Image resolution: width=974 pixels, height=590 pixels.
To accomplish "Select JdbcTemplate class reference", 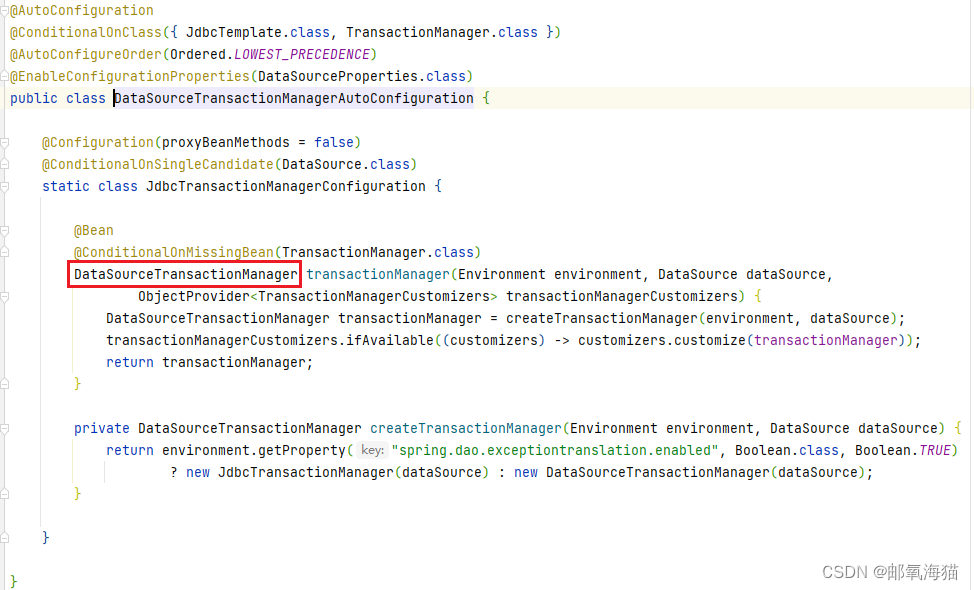I will tap(234, 32).
